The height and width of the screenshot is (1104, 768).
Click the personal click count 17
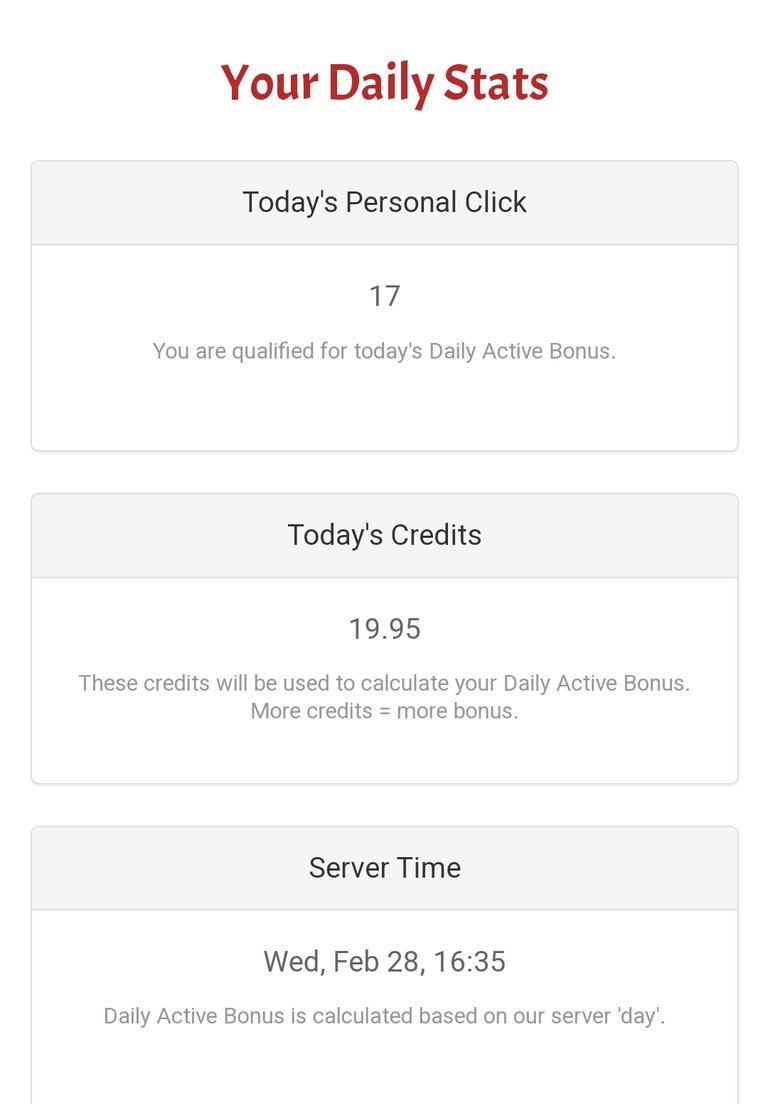(384, 296)
